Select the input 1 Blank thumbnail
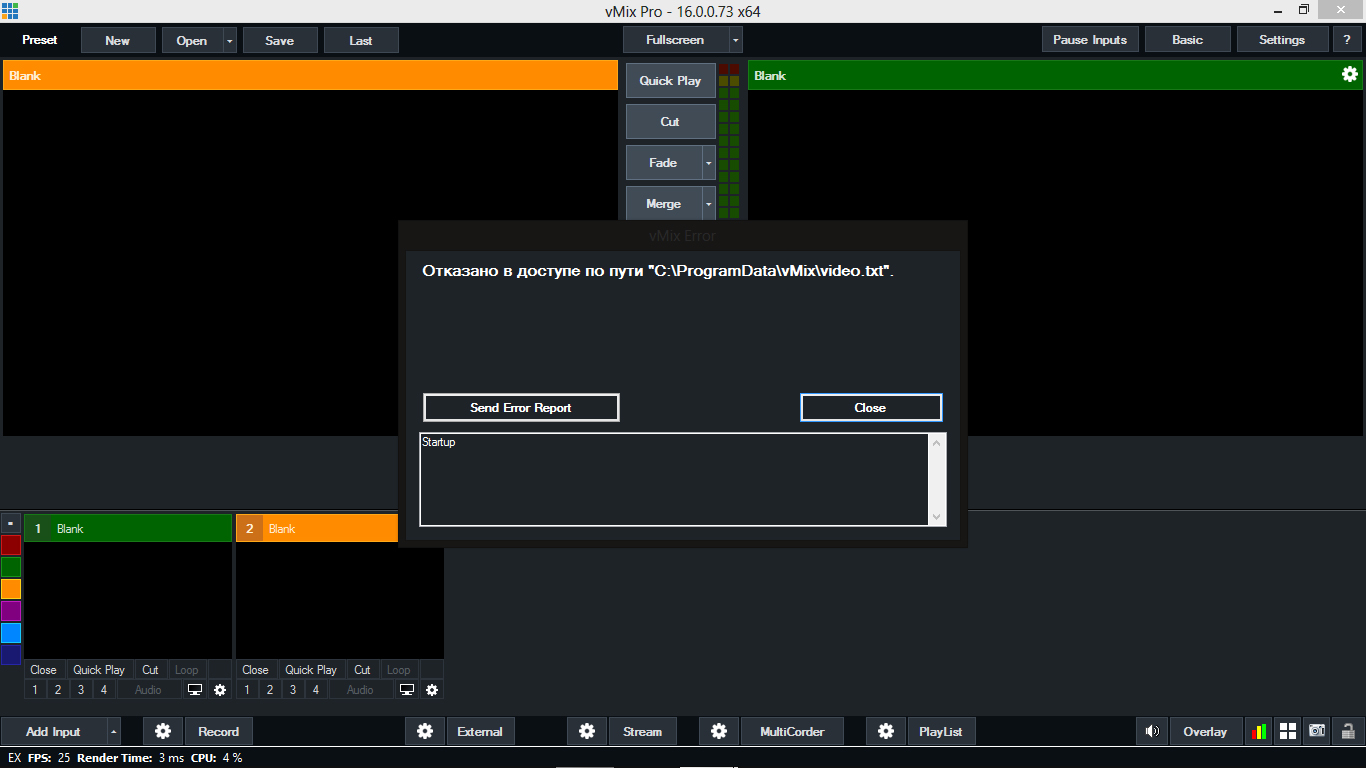The image size is (1366, 768). (x=128, y=600)
